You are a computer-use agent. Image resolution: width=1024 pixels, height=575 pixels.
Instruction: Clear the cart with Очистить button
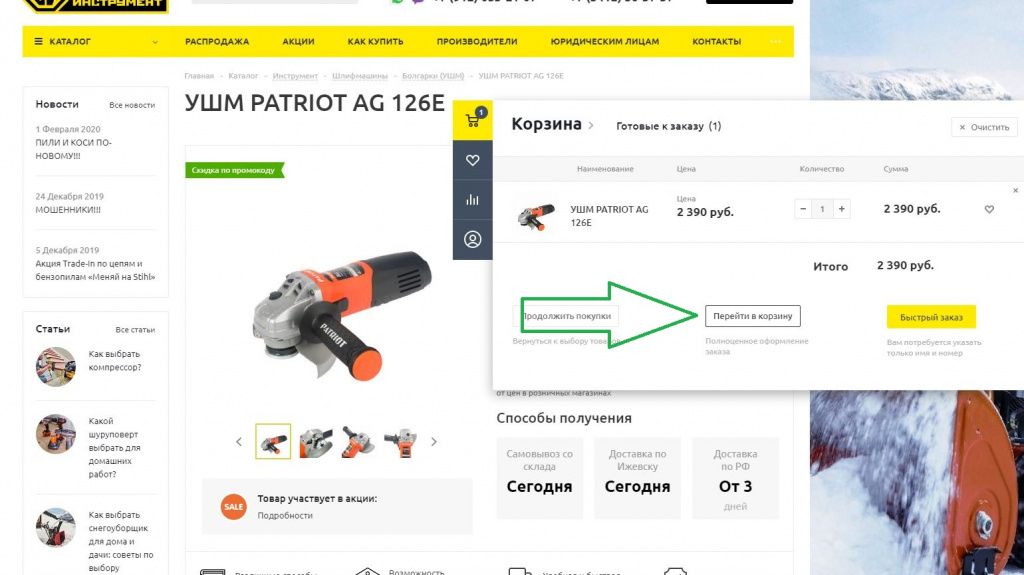(984, 127)
